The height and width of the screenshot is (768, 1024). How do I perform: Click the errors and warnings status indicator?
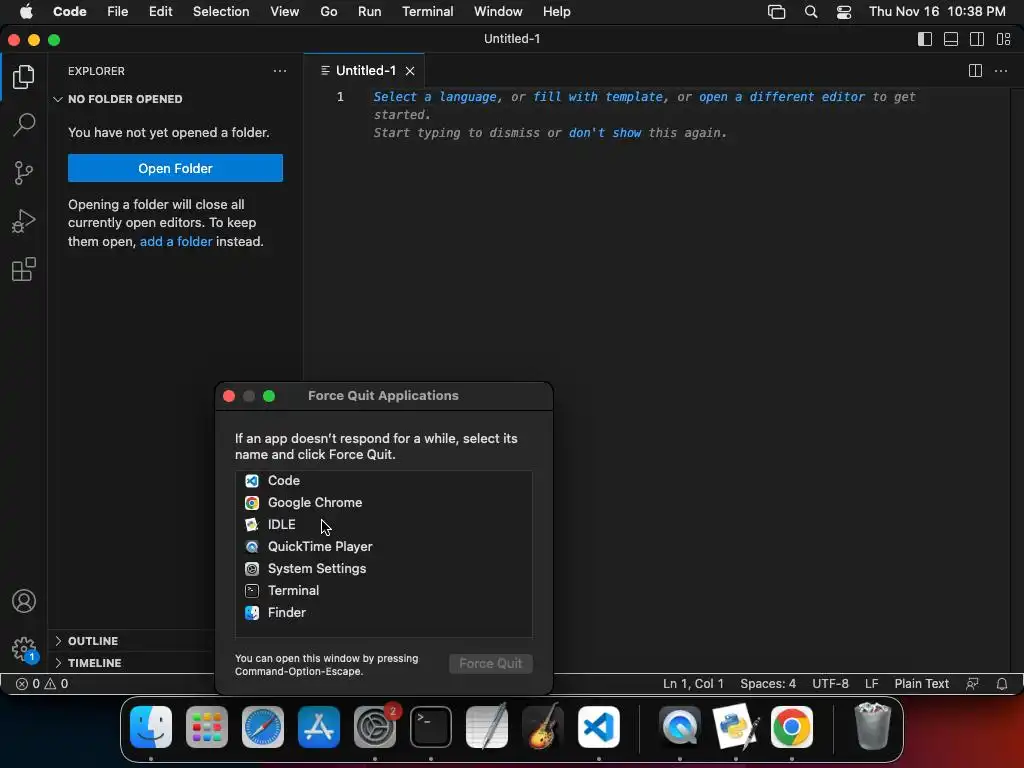(x=42, y=684)
